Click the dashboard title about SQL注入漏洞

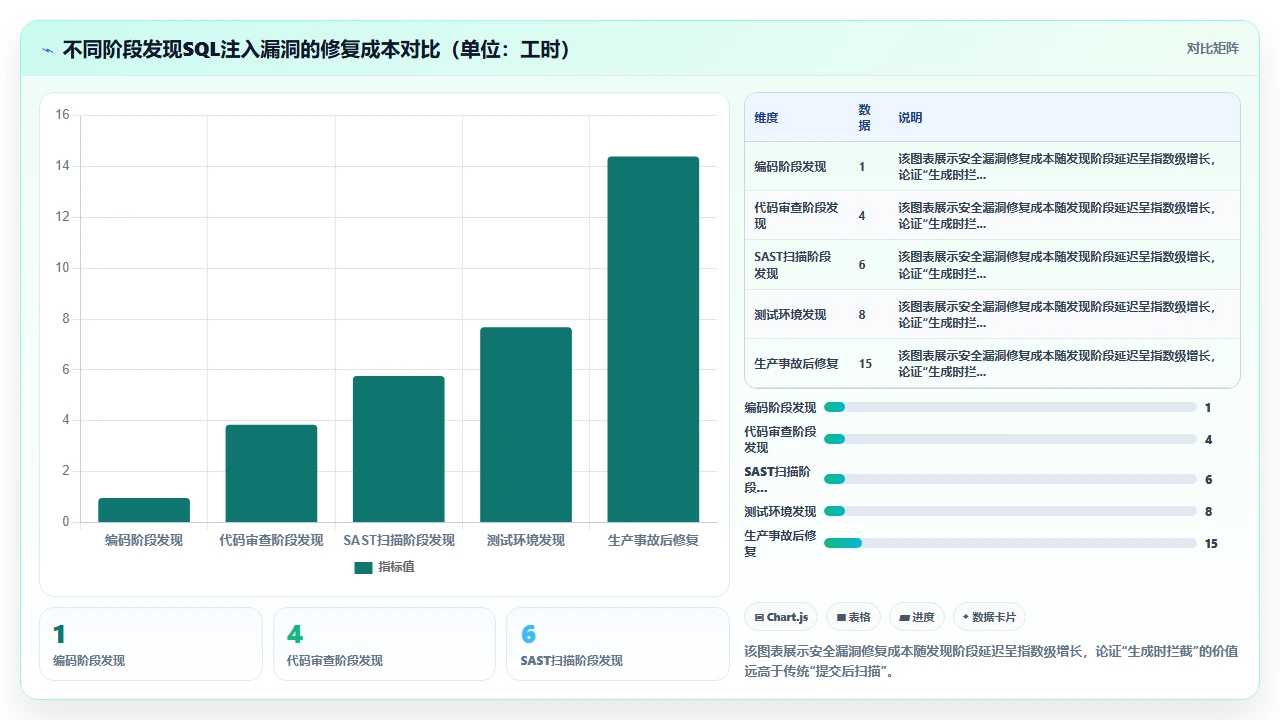(319, 49)
